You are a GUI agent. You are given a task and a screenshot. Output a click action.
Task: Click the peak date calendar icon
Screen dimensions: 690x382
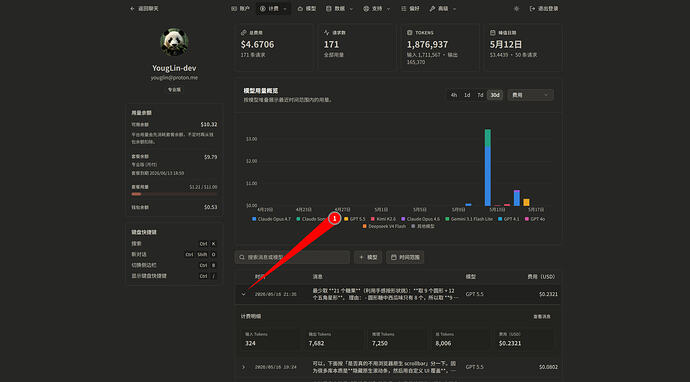(492, 33)
